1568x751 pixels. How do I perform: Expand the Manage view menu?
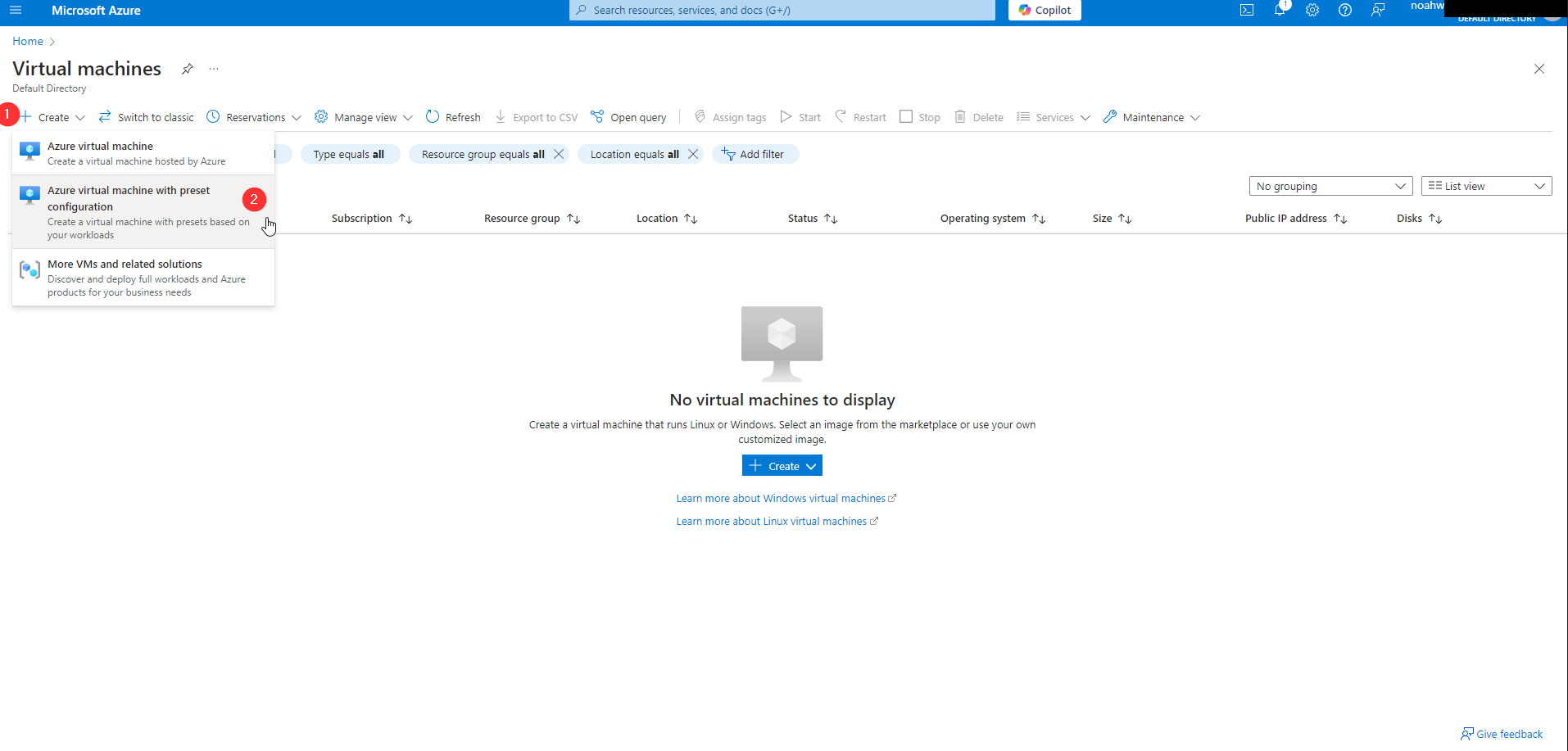pos(364,117)
